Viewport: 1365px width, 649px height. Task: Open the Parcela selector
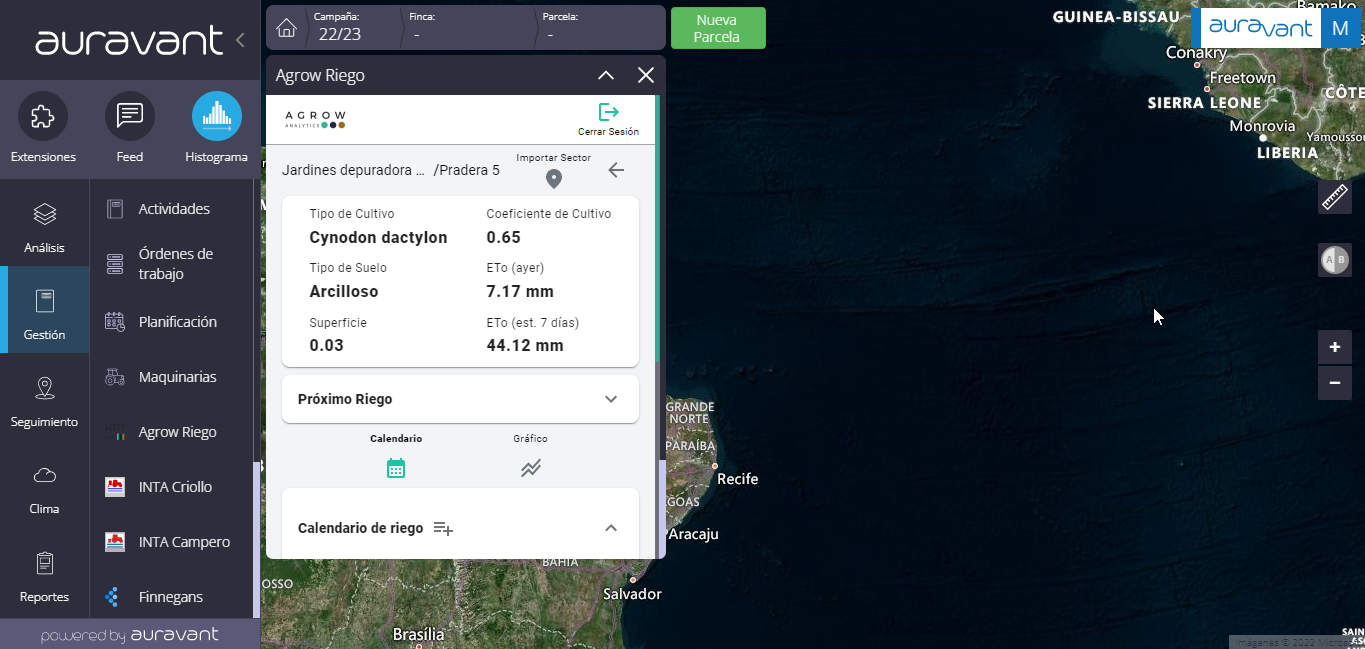pos(598,28)
